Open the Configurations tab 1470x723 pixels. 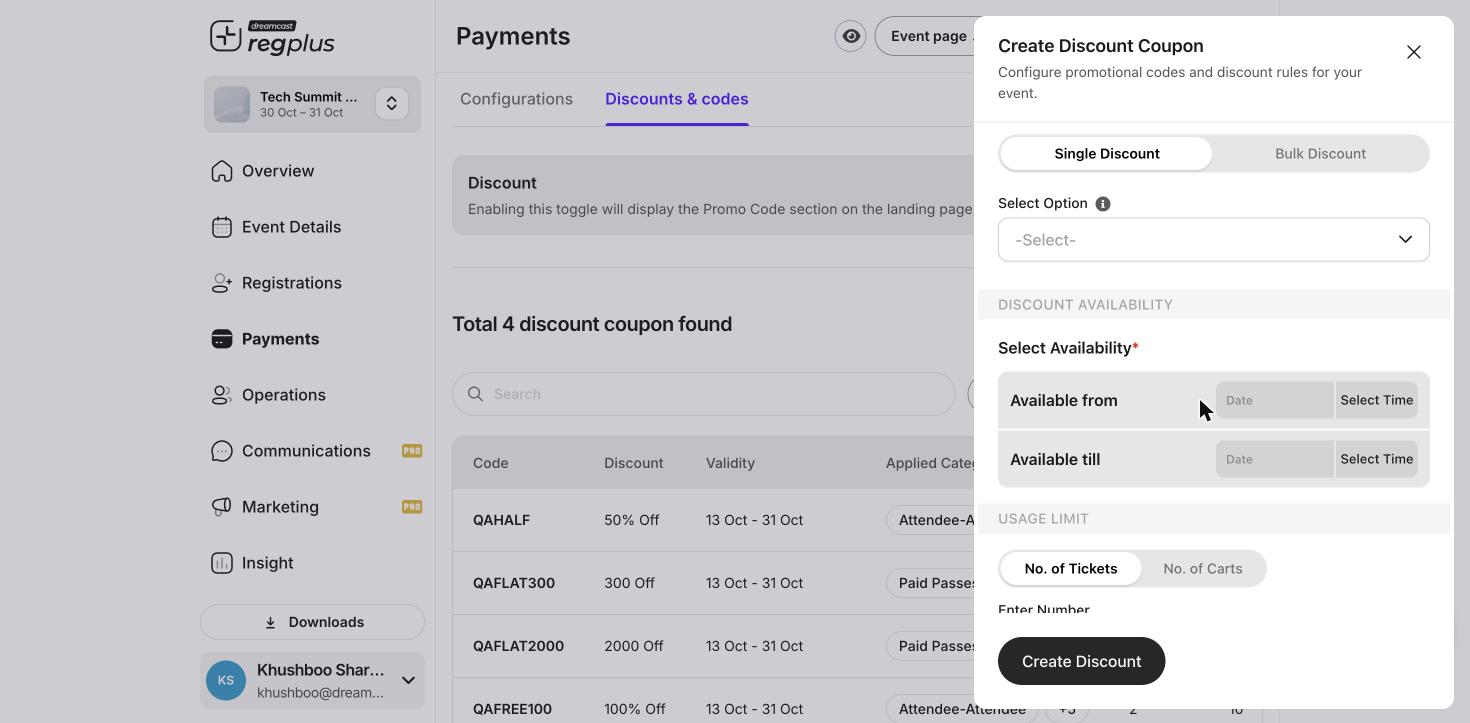[516, 99]
